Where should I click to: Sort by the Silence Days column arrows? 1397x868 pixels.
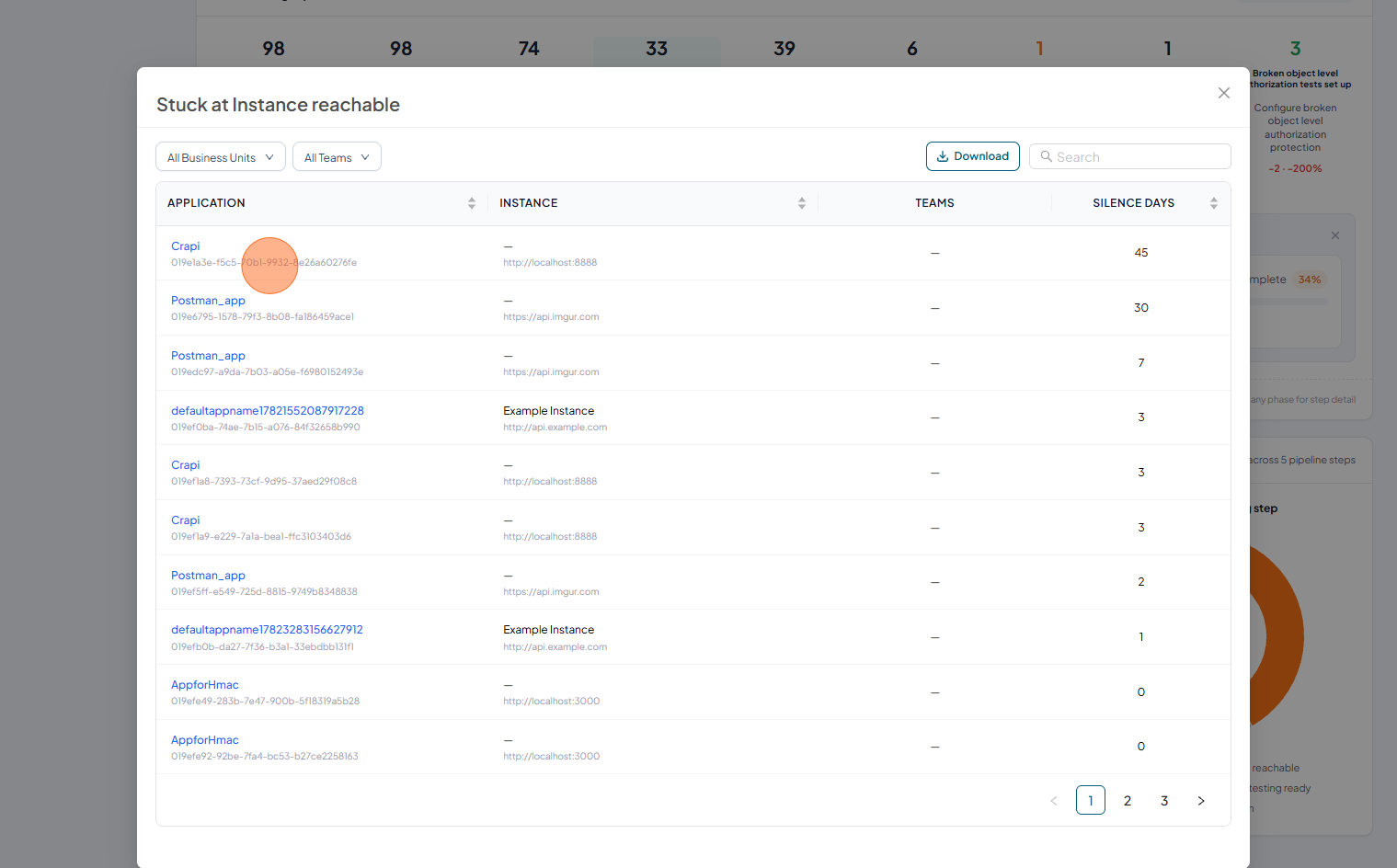click(x=1214, y=203)
